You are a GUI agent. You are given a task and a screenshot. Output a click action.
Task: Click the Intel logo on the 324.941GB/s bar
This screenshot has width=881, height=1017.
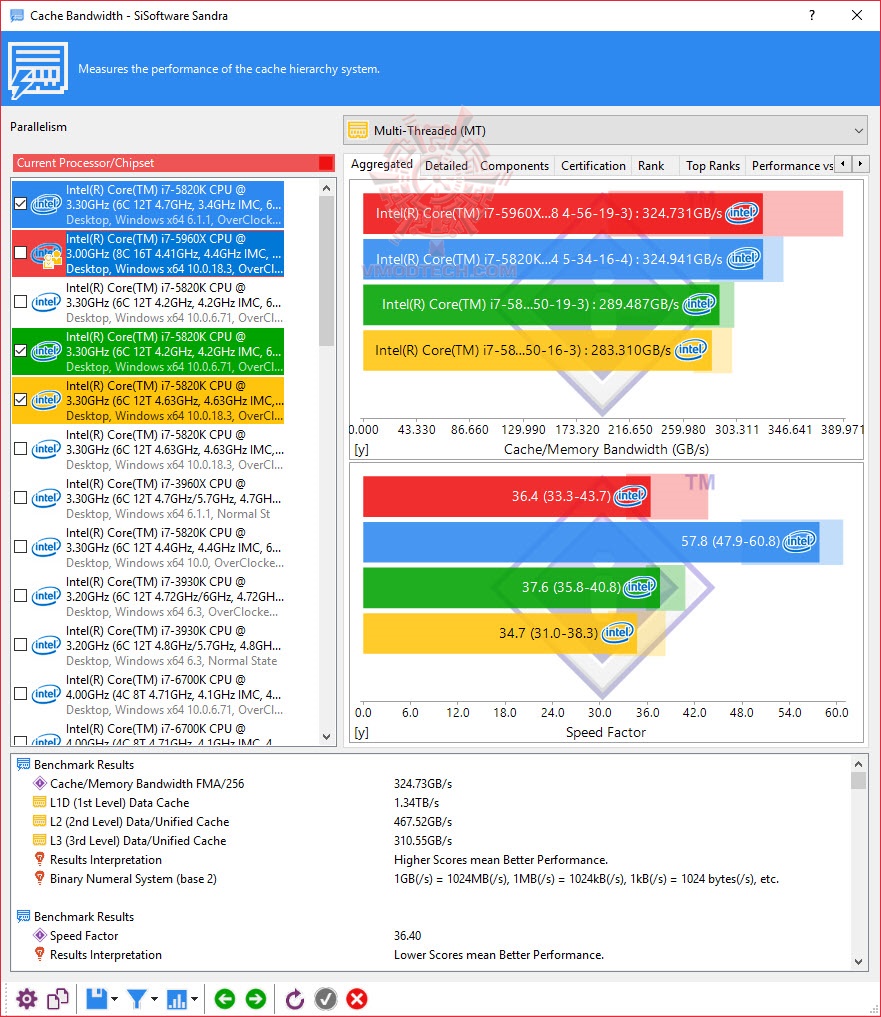[x=743, y=258]
